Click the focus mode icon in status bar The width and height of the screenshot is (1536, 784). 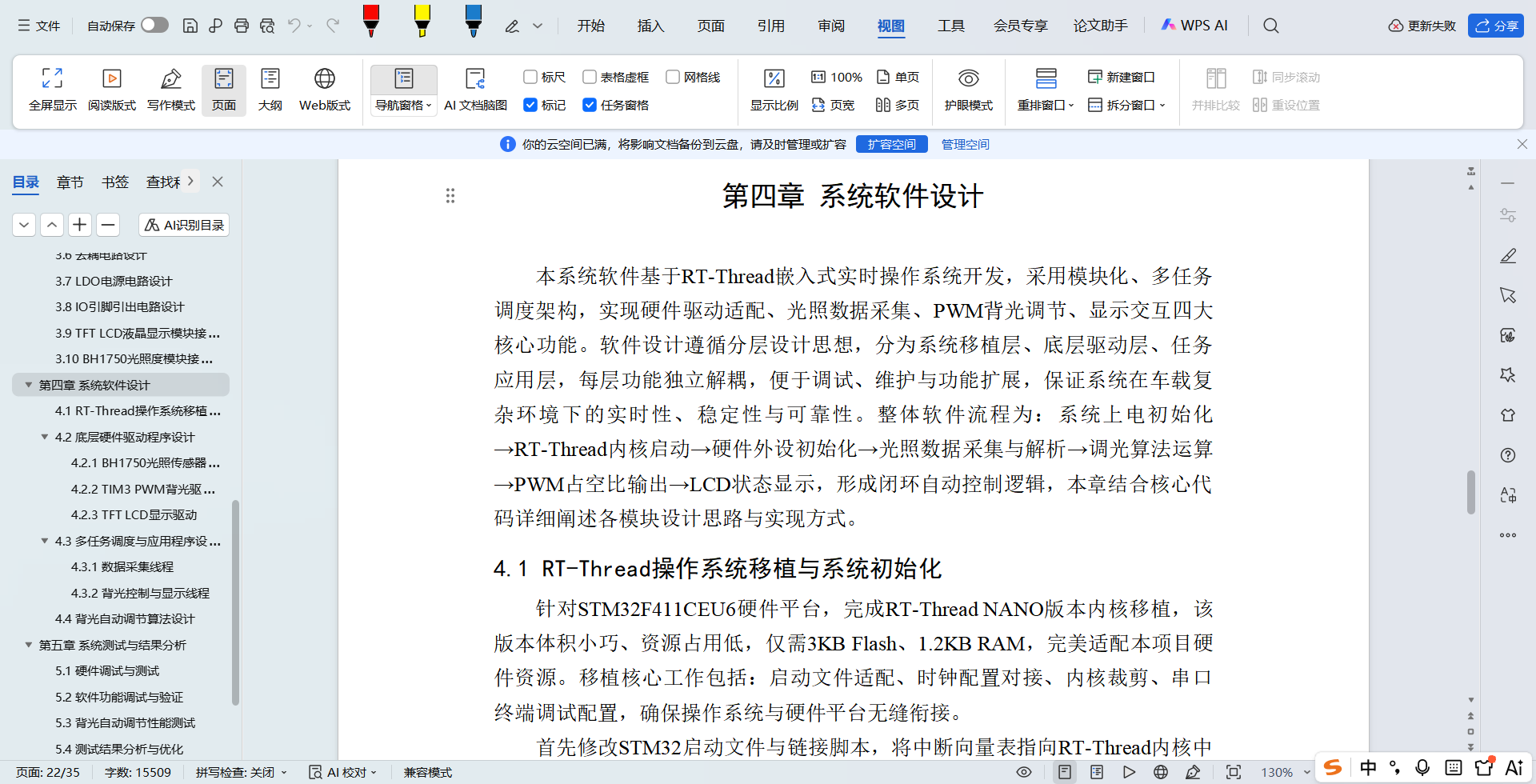[1234, 772]
